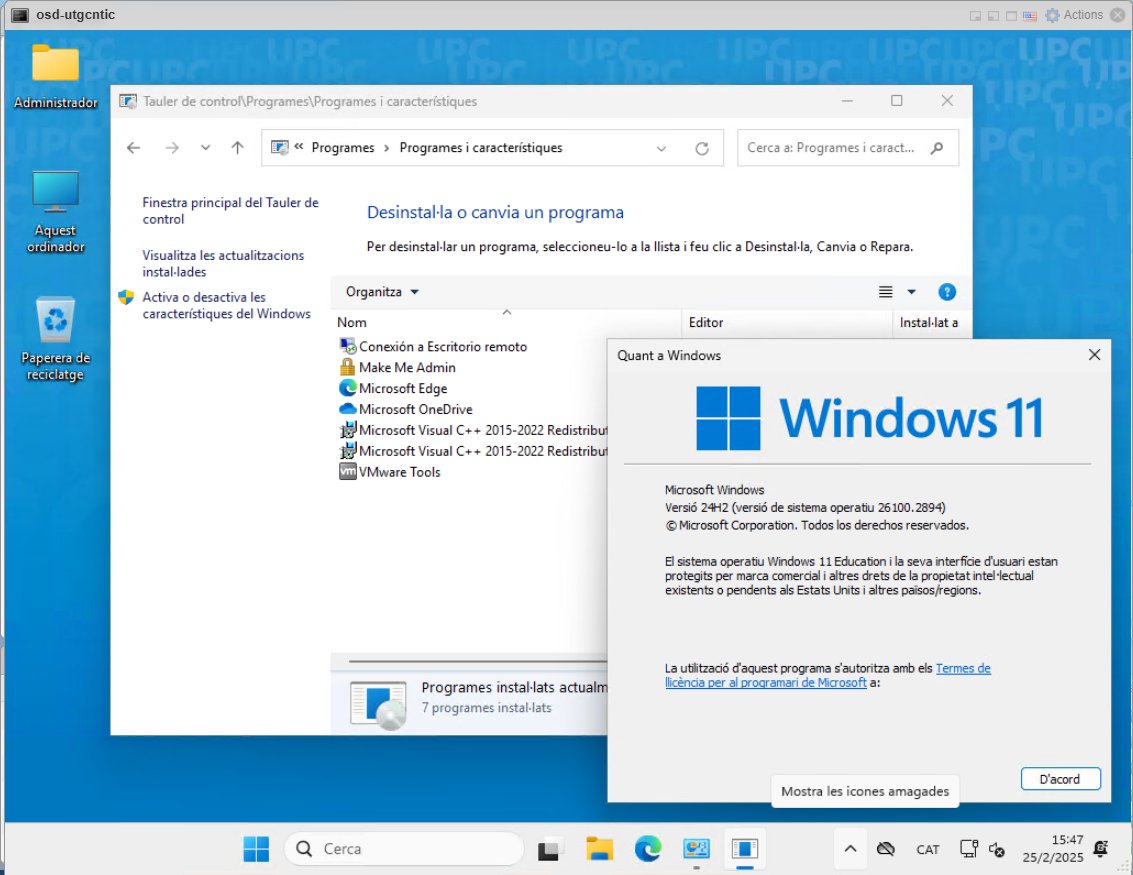Select Microsoft Edge in program list
Viewport: 1133px width, 875px height.
(394, 389)
